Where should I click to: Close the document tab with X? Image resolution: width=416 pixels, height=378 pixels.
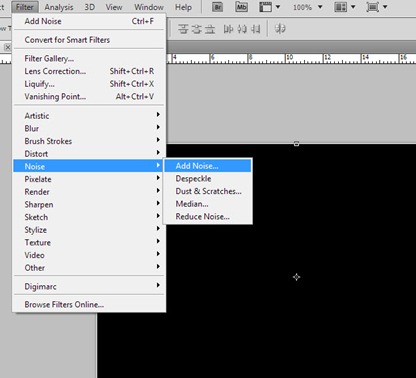tap(7, 47)
